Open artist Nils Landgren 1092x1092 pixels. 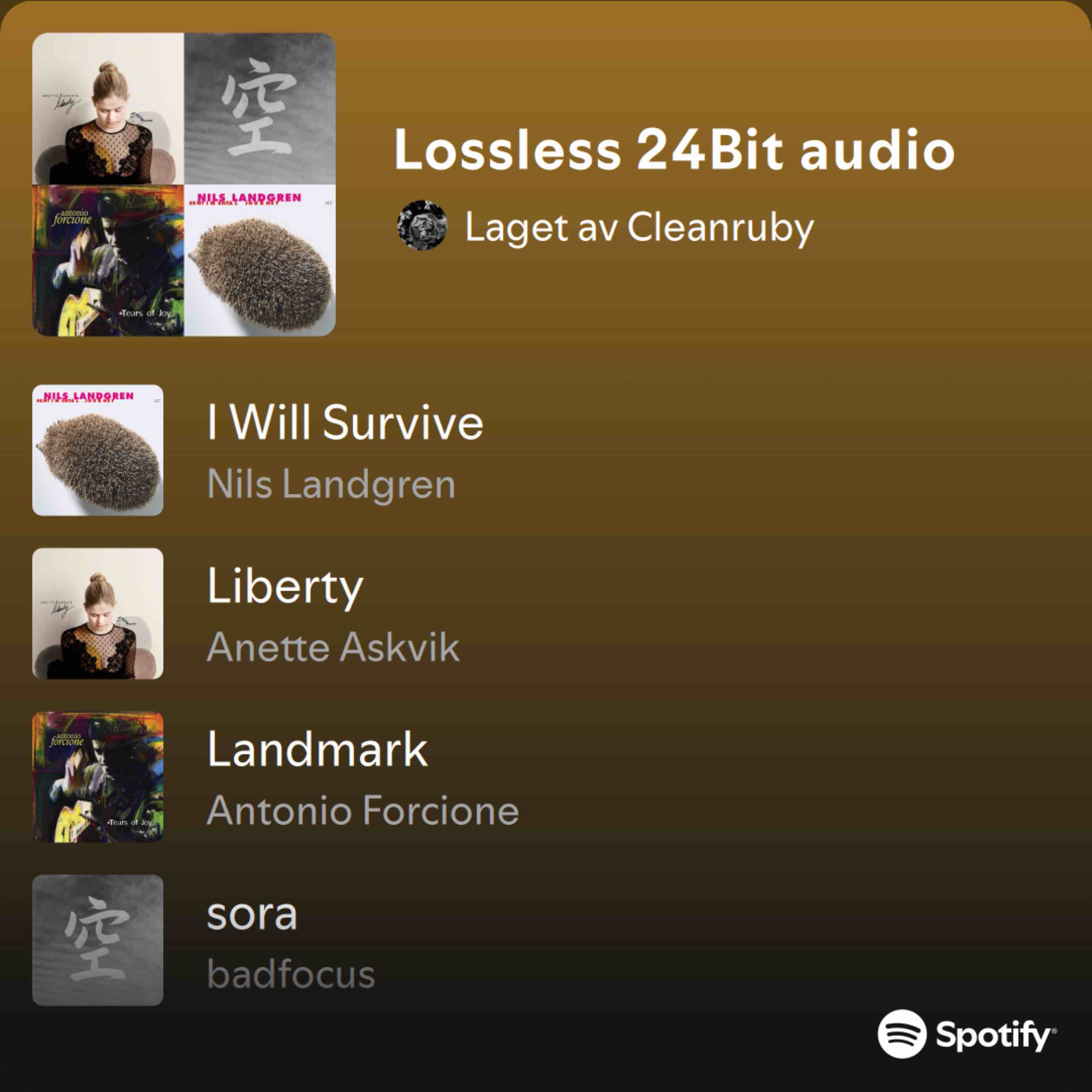click(x=331, y=484)
